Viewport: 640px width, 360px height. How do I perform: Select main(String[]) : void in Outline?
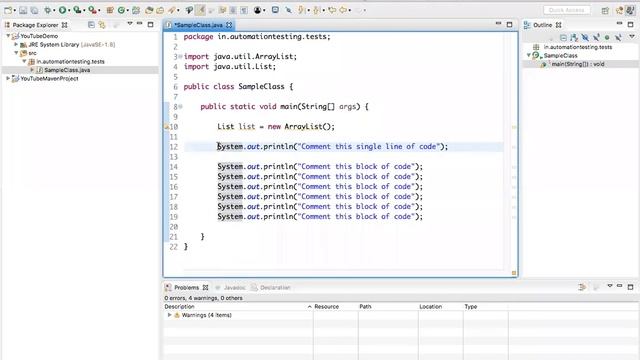(578, 64)
